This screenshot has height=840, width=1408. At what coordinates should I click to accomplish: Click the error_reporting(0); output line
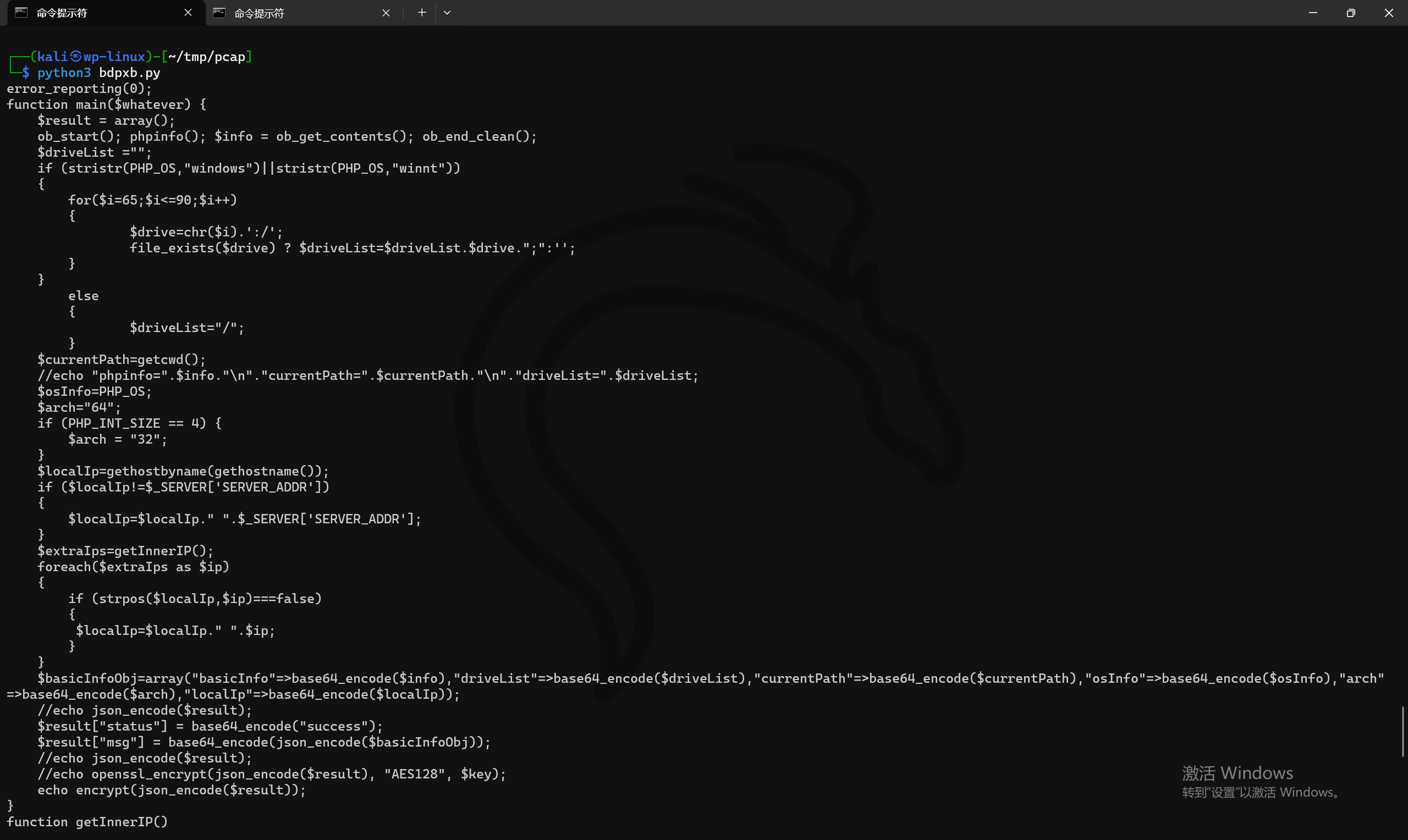[x=79, y=89]
